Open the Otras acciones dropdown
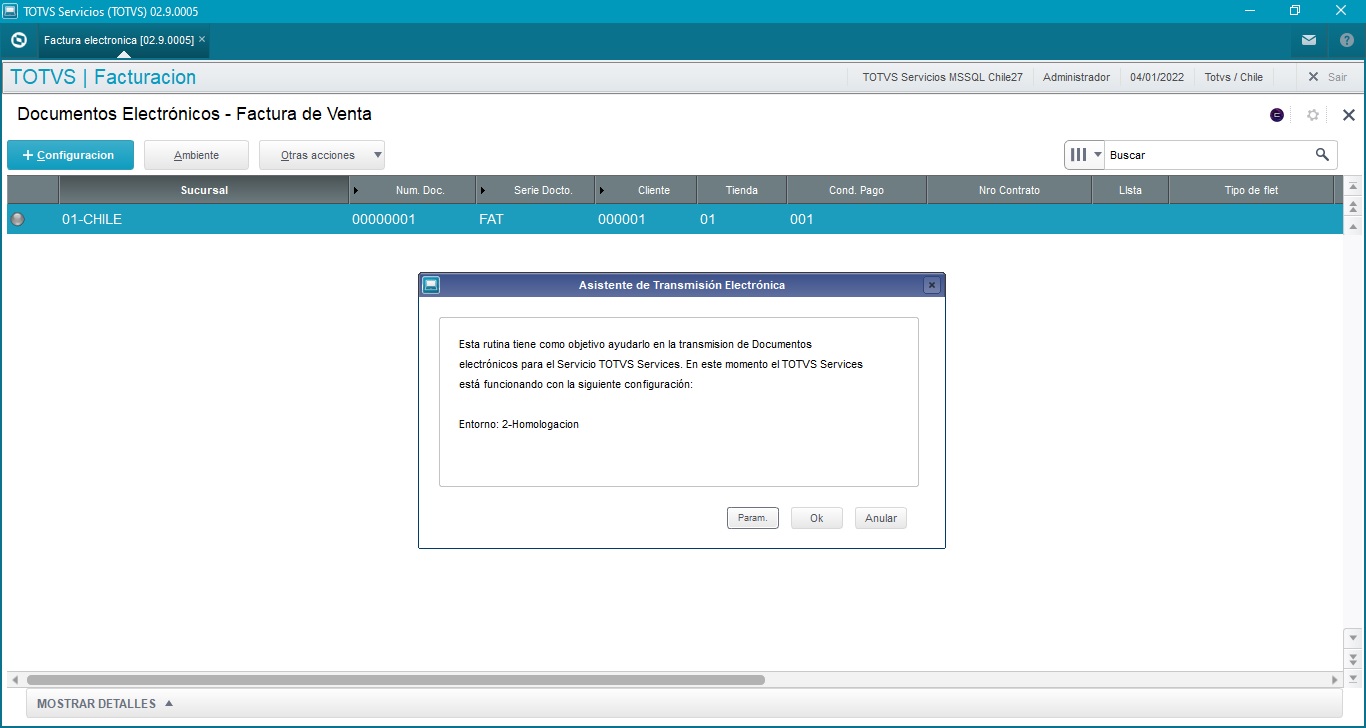This screenshot has width=1366, height=728. 321,155
